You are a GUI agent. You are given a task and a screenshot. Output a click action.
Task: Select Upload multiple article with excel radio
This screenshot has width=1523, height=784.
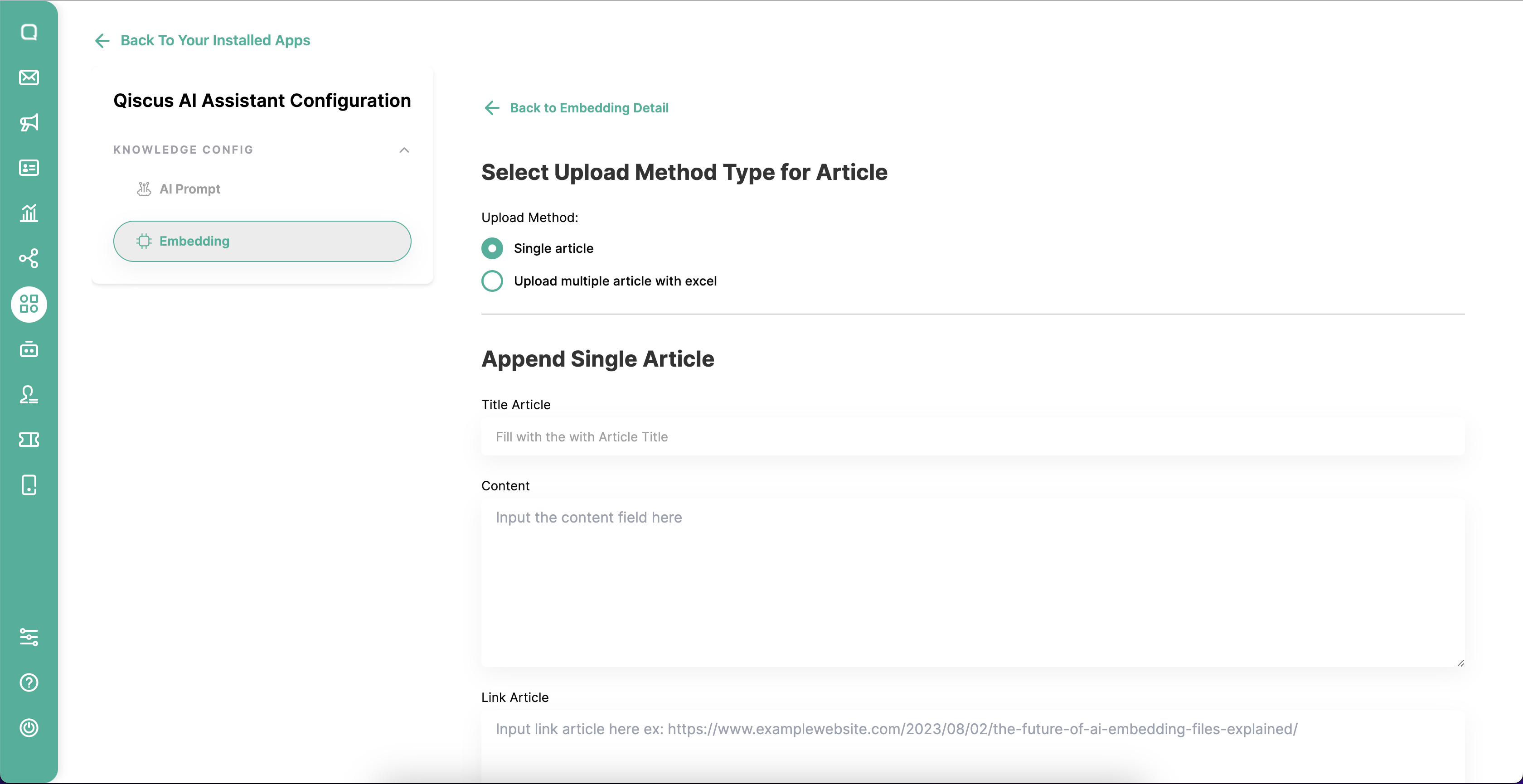click(x=492, y=281)
